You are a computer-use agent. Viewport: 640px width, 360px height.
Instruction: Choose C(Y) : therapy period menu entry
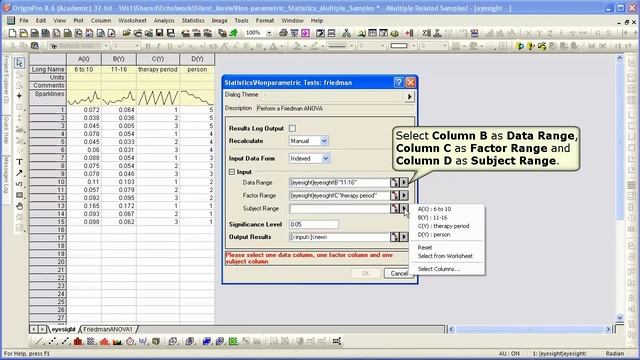coord(443,226)
